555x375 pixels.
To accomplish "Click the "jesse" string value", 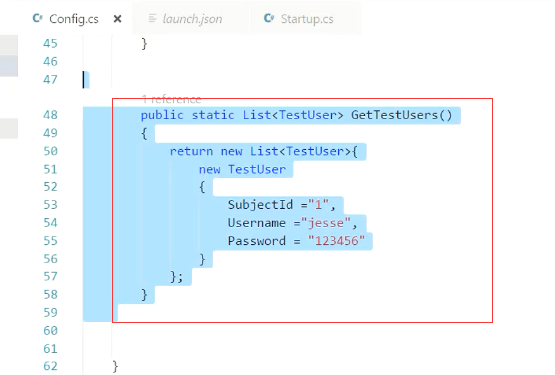I will (x=326, y=223).
